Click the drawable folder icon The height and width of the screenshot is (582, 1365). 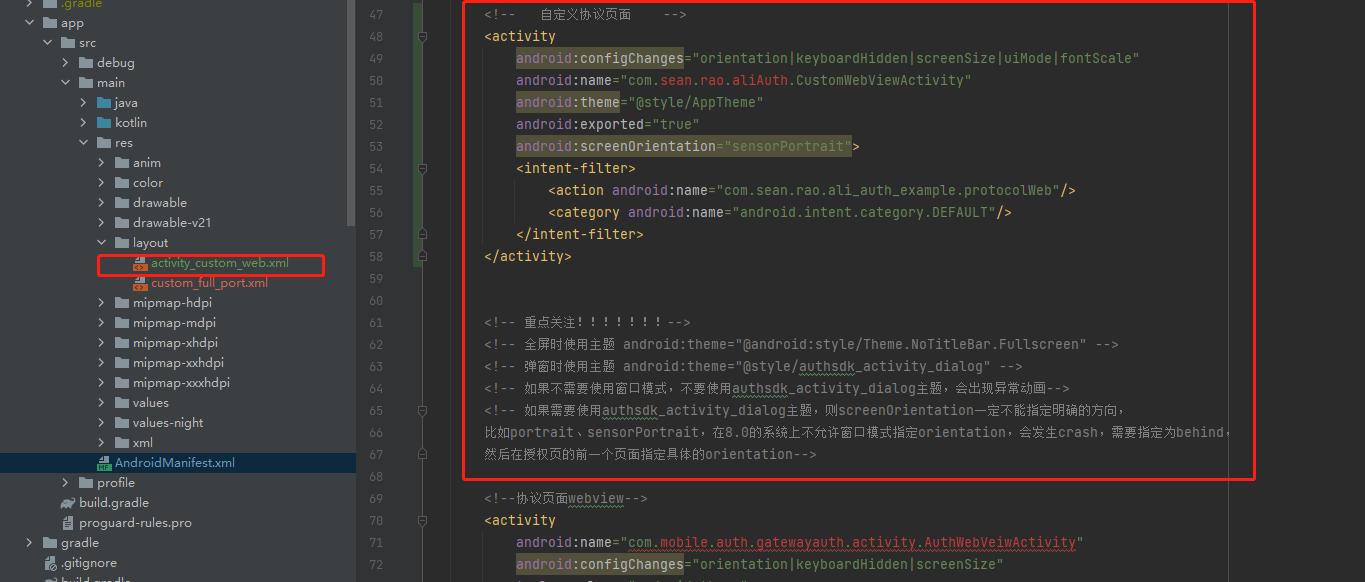tap(120, 202)
